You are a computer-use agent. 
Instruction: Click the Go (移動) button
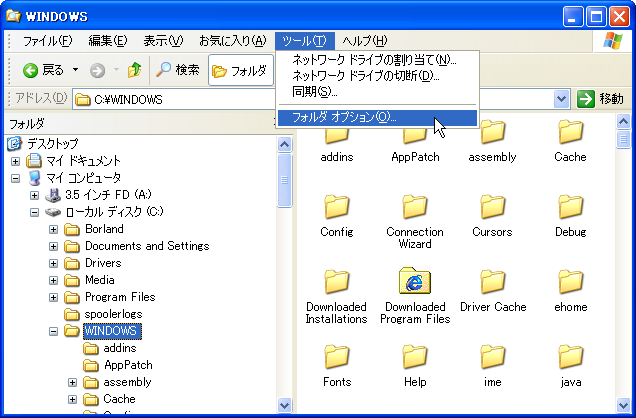tap(600, 99)
